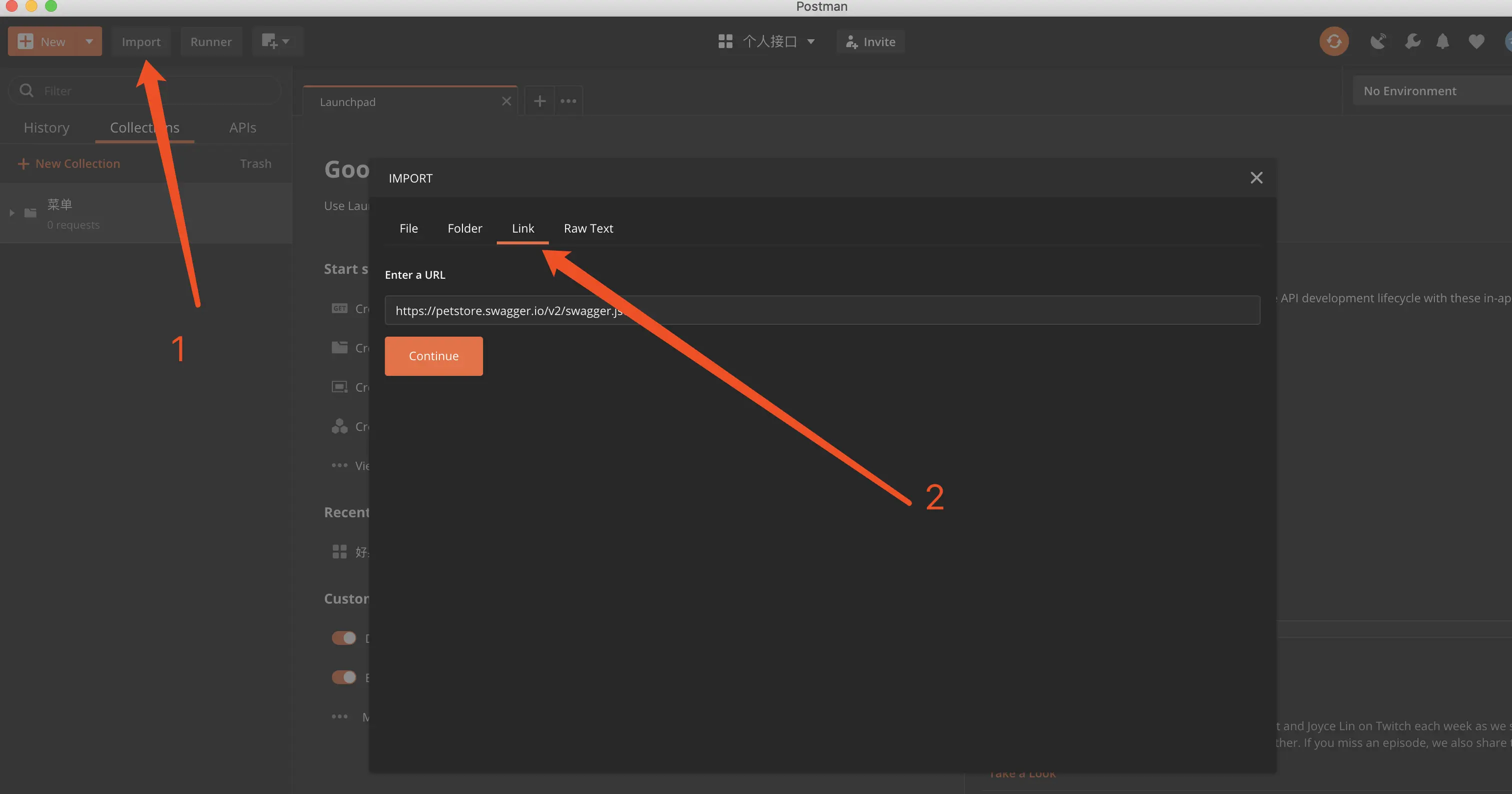Open tab options three-dots menu

567,101
